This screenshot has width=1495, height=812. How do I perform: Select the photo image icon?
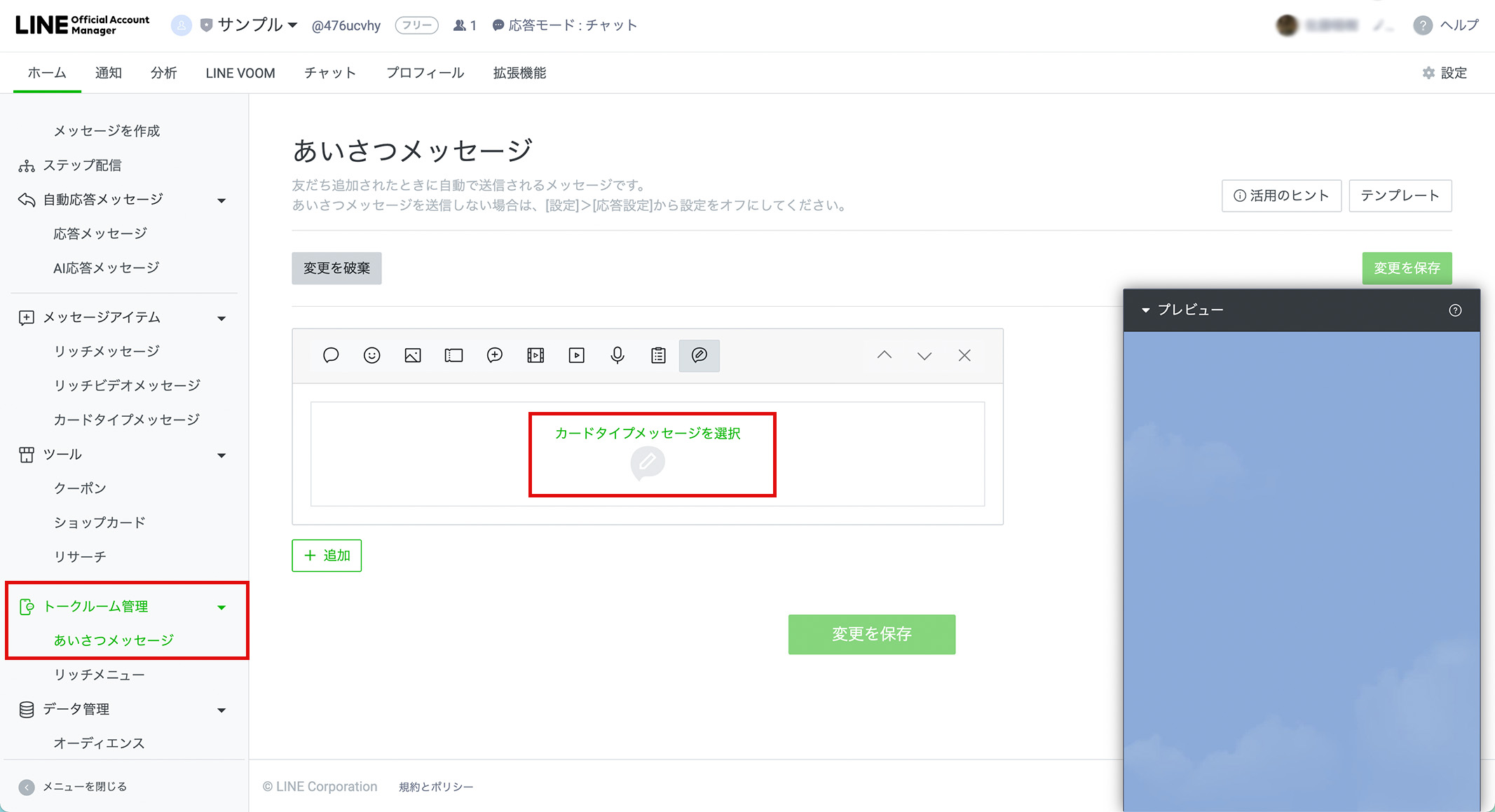413,355
